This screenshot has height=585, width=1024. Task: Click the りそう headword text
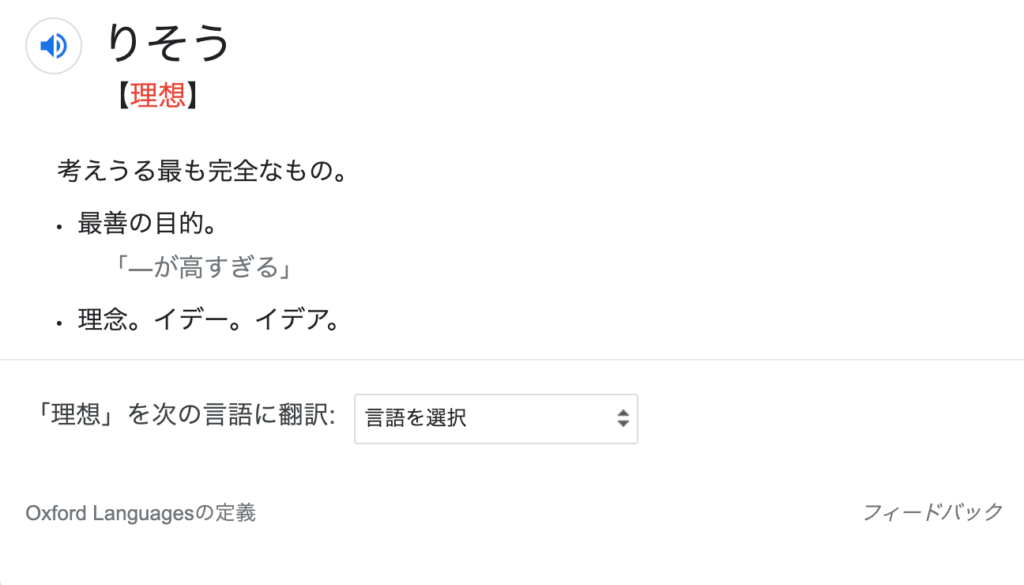click(x=168, y=43)
